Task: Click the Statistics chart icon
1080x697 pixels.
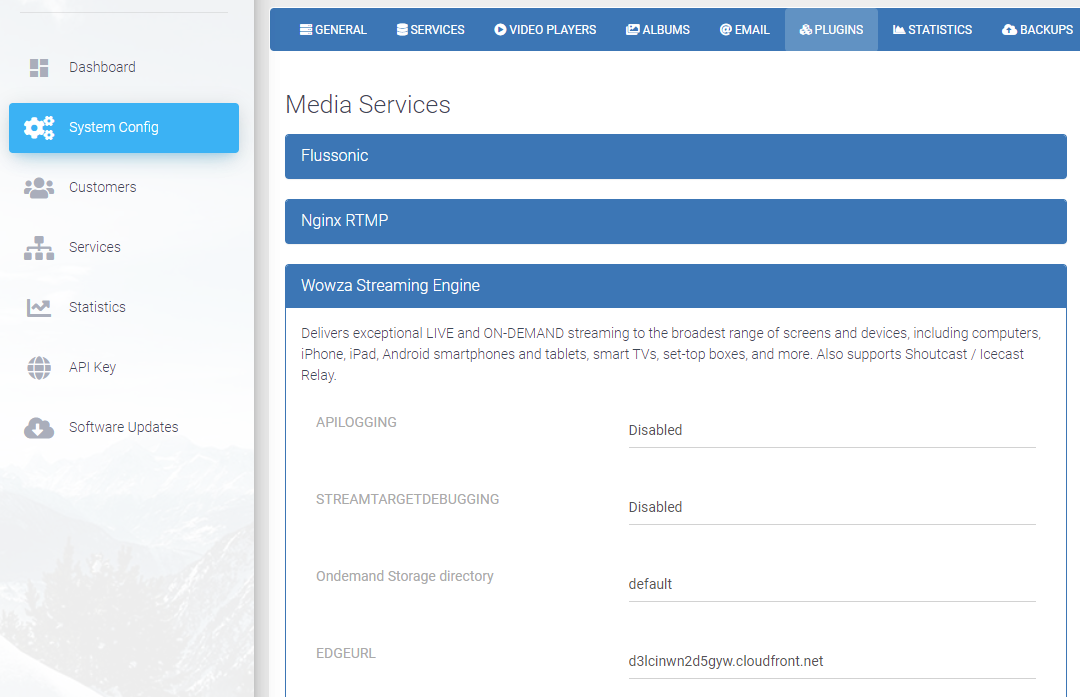Action: coord(39,308)
